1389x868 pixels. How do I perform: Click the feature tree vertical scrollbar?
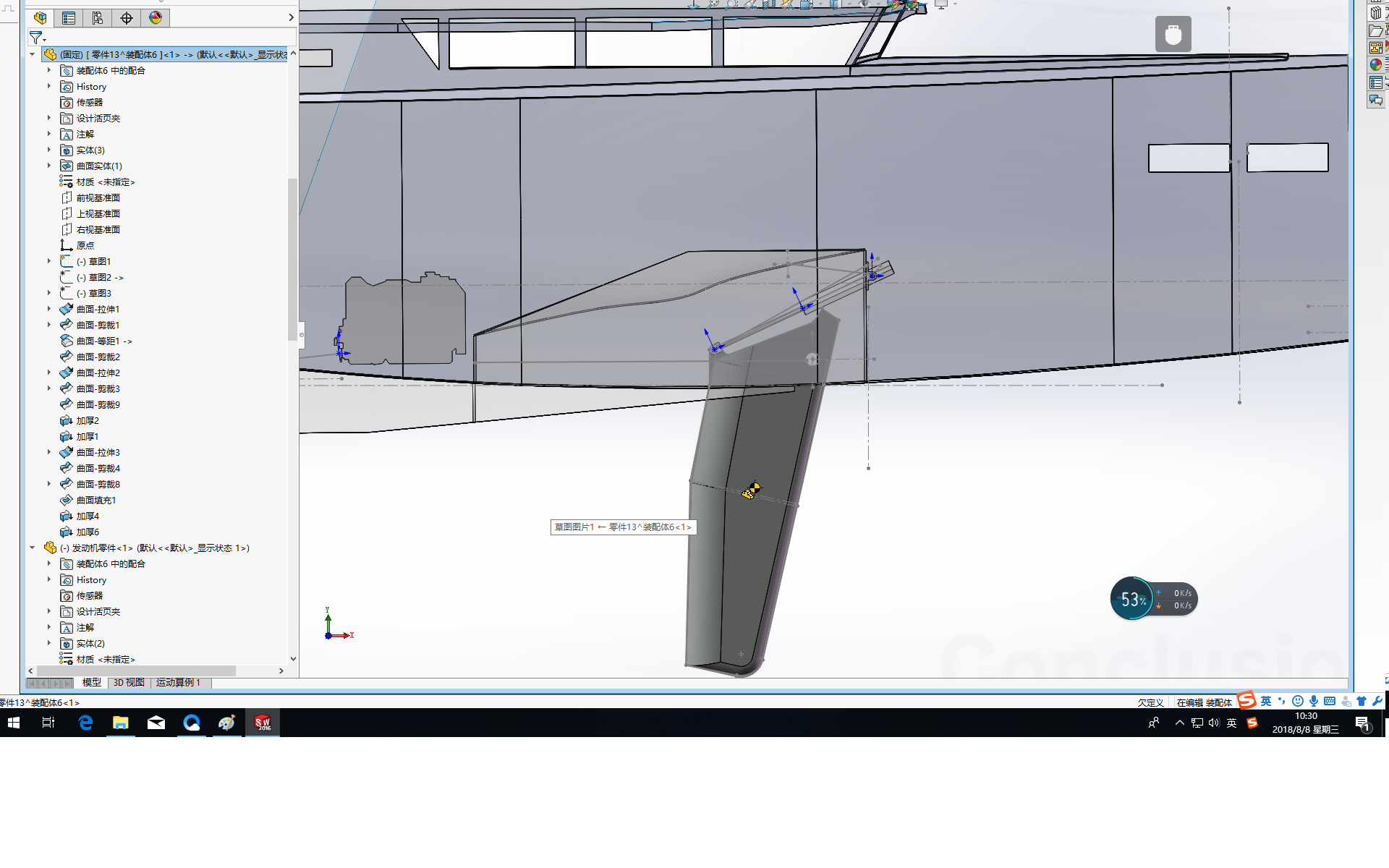tap(293, 259)
